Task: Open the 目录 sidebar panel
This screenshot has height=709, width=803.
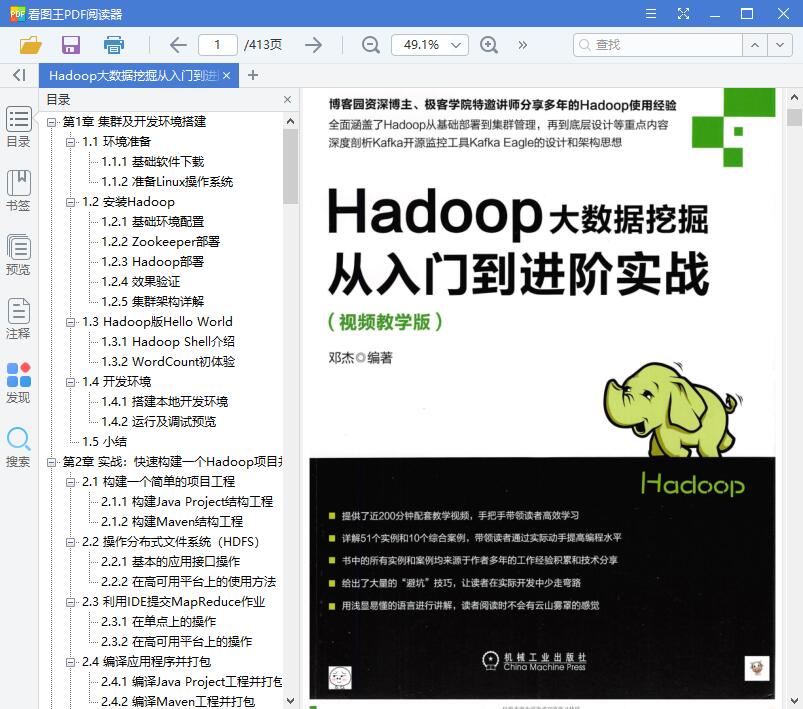Action: click(x=18, y=127)
